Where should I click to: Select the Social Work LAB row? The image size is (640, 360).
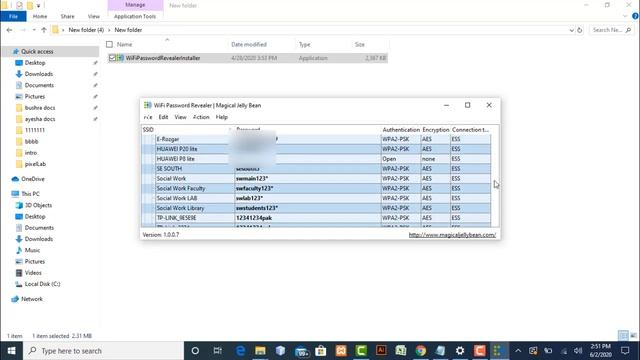tap(316, 198)
